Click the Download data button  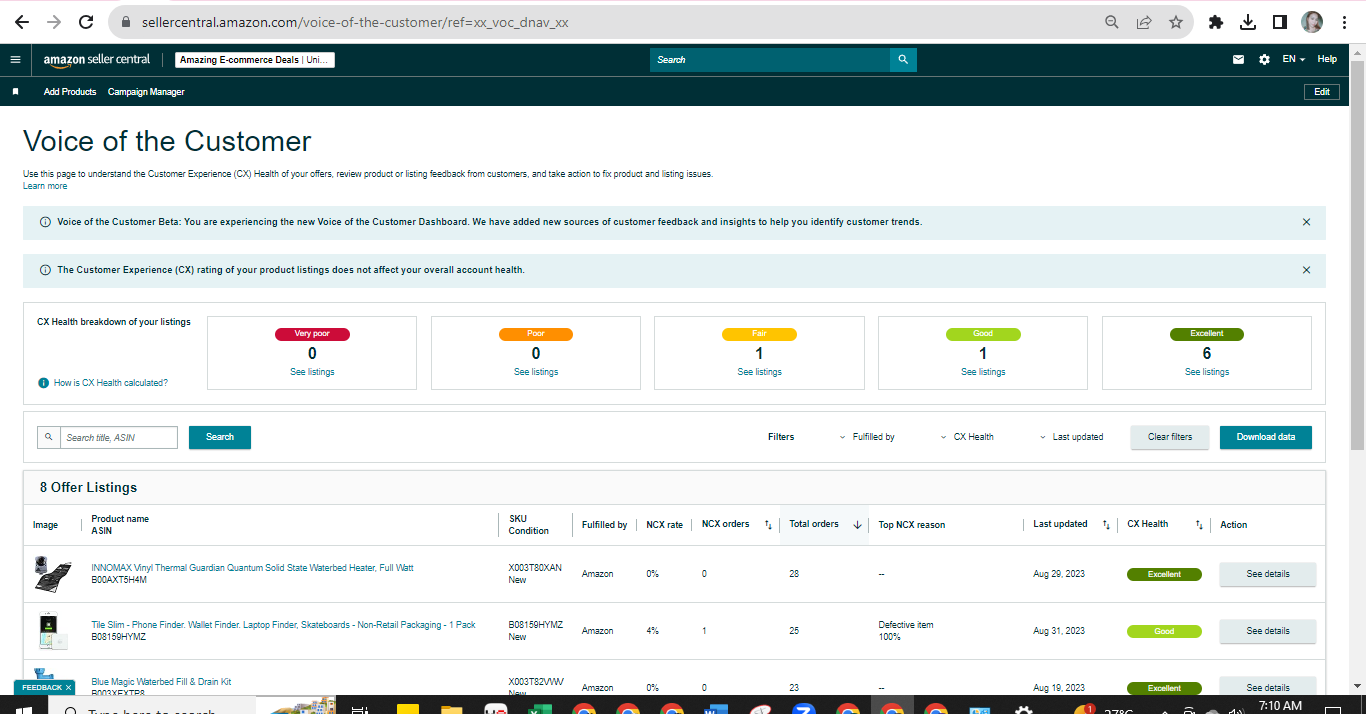coord(1265,437)
